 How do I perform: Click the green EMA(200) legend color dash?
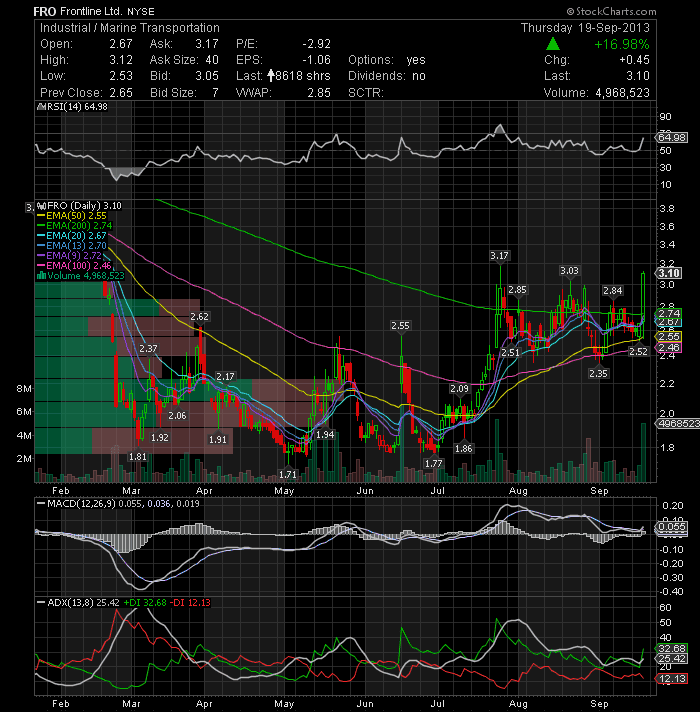(x=41, y=226)
